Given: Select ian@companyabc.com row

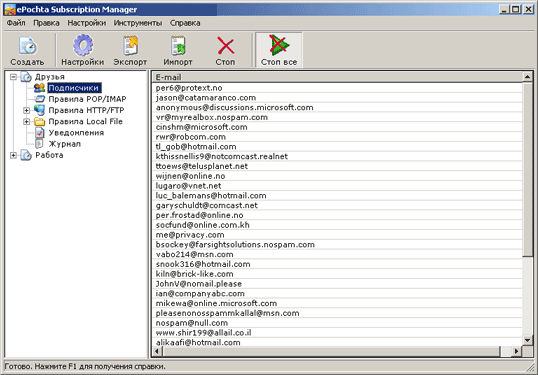Looking at the screenshot, I should pos(338,294).
